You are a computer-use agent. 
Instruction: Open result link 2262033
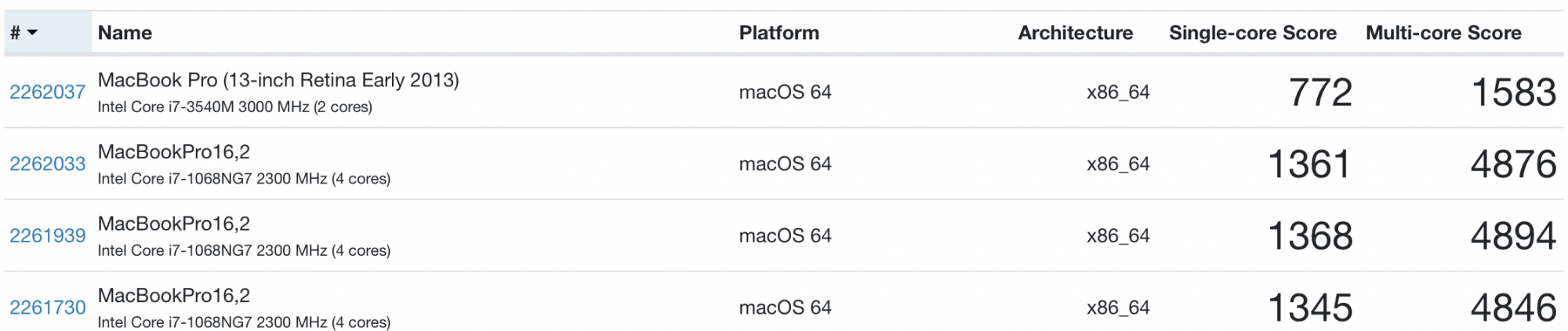[x=47, y=164]
